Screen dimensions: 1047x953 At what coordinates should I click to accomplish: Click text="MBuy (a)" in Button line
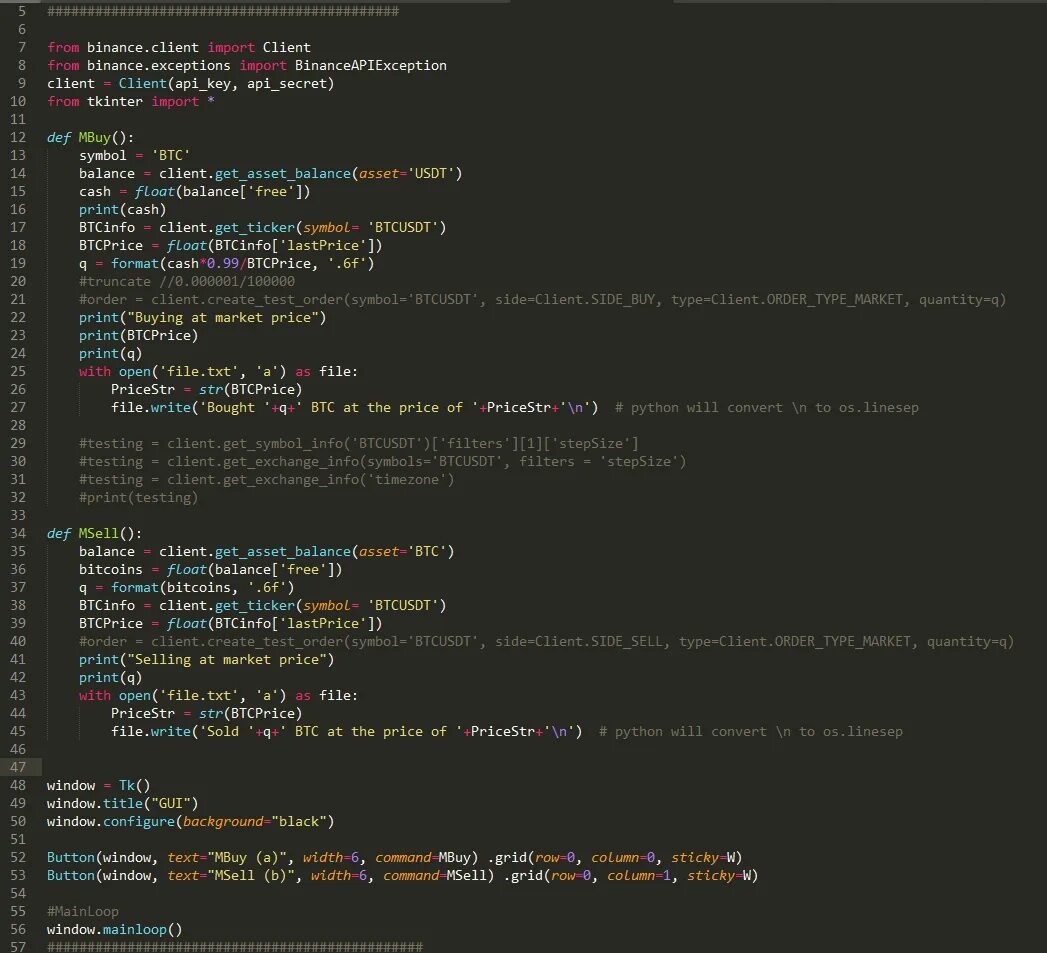(226, 858)
